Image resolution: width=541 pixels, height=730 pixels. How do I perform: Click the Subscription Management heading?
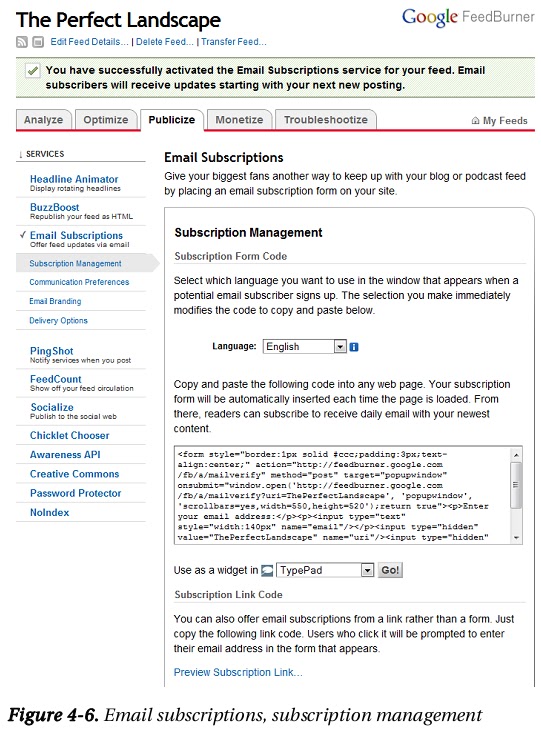coord(248,232)
